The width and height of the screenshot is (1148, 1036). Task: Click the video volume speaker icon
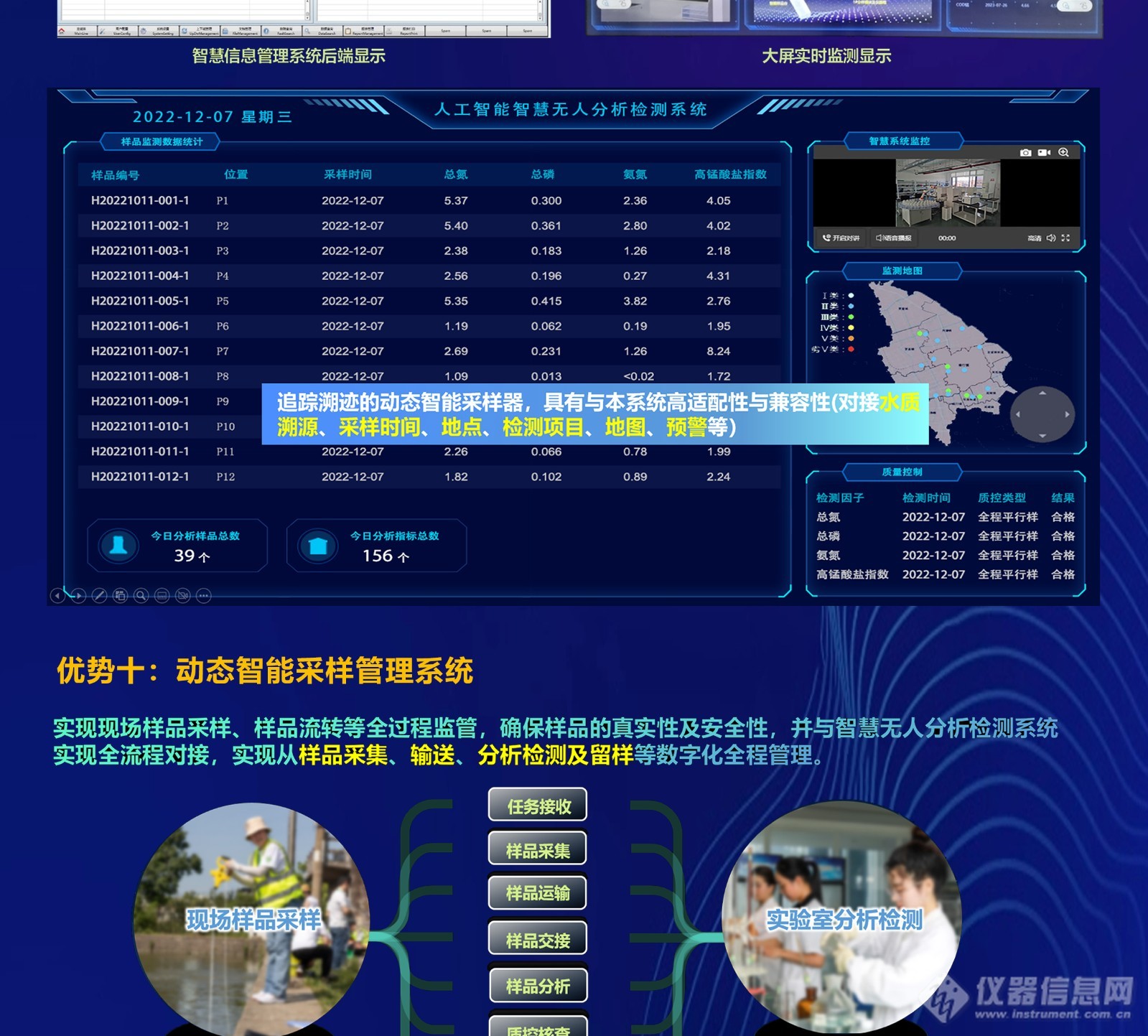pos(1051,238)
